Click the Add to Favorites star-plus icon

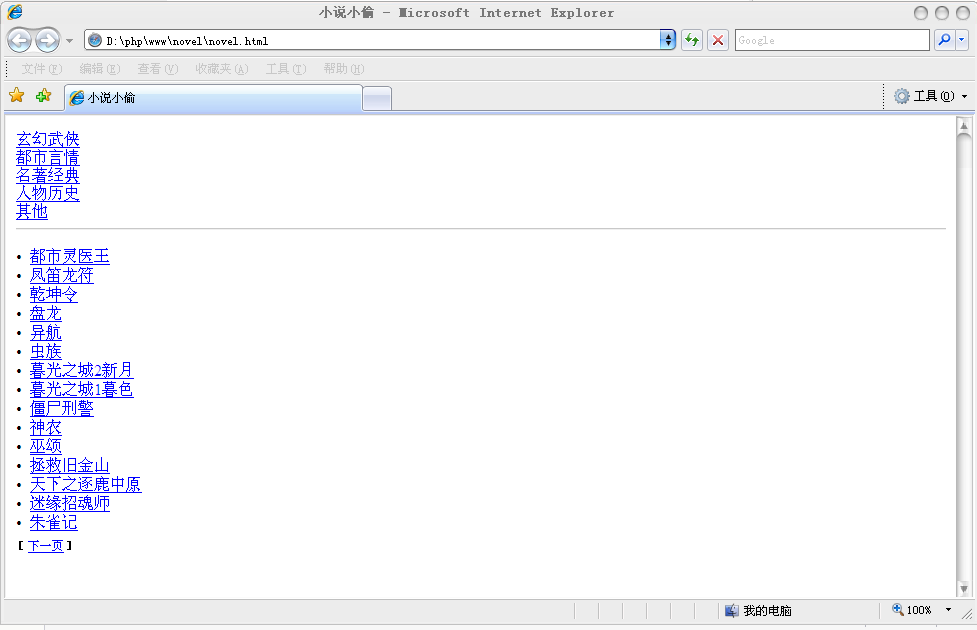coord(43,96)
